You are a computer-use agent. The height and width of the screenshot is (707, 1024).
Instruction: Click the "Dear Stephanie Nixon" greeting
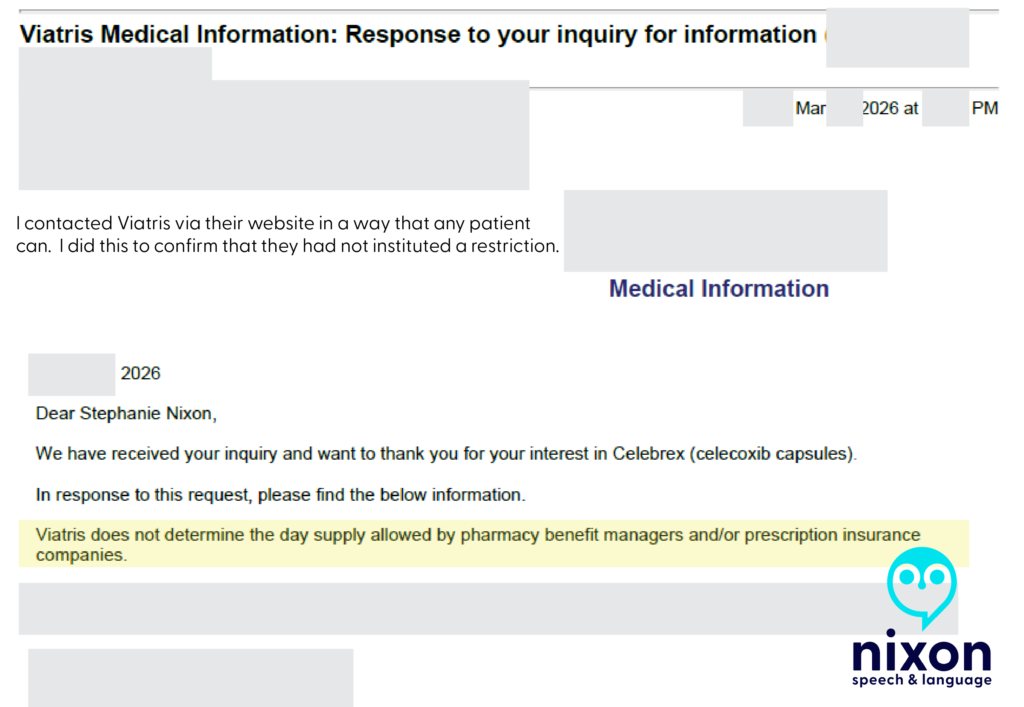pyautogui.click(x=126, y=413)
